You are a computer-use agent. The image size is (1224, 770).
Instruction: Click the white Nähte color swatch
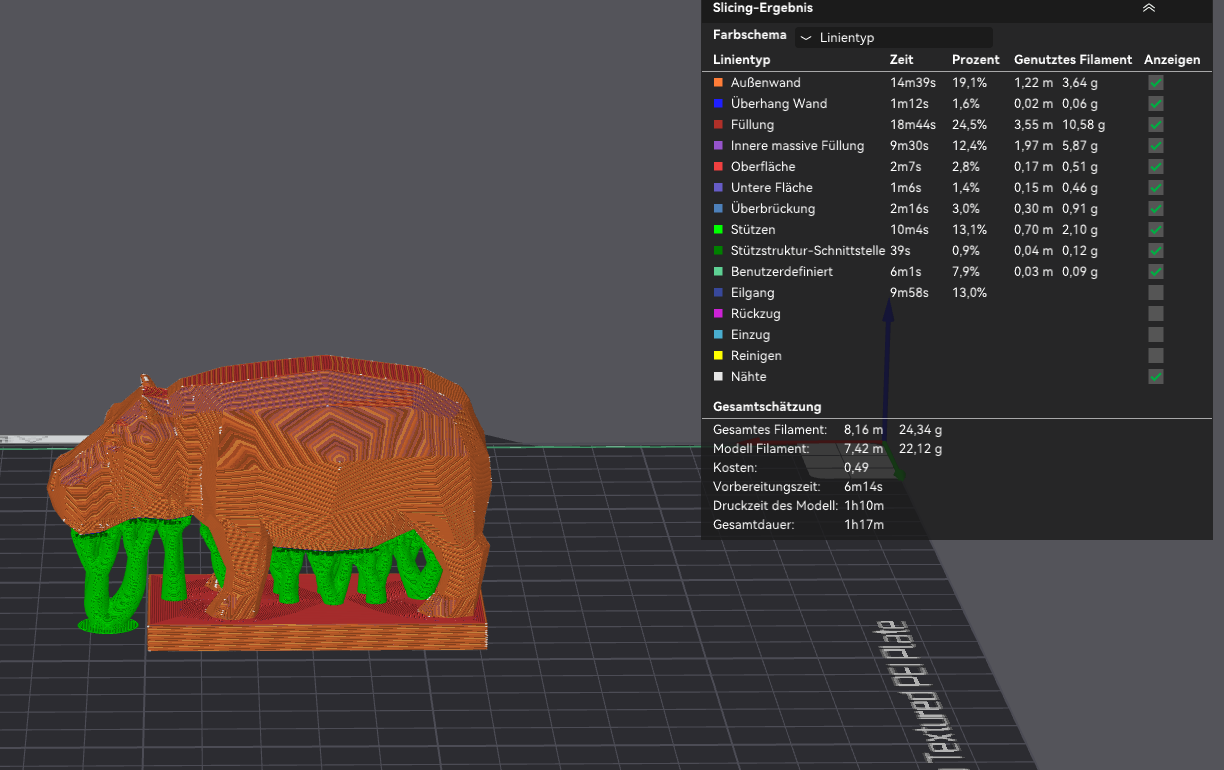[x=718, y=377]
